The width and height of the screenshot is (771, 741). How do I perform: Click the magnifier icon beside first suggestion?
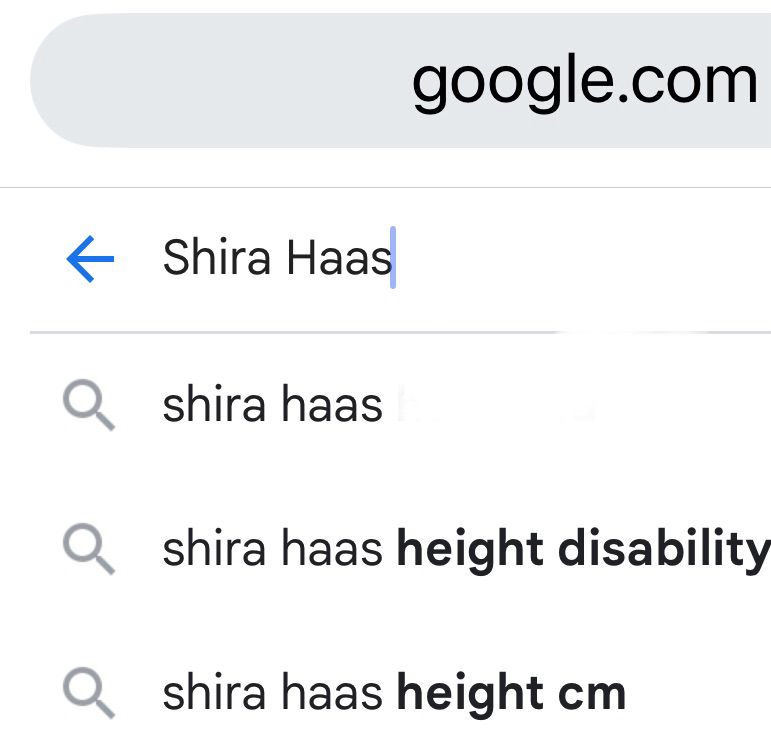[x=88, y=406]
